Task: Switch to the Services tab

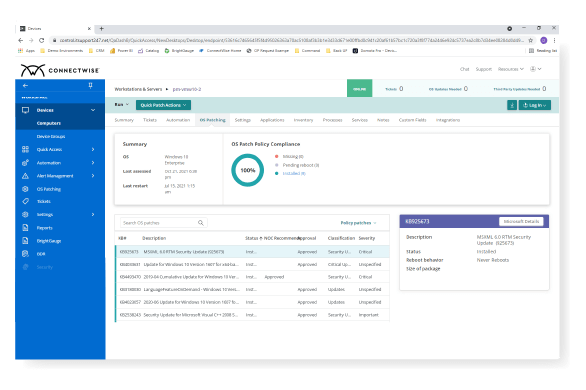Action: tap(360, 120)
